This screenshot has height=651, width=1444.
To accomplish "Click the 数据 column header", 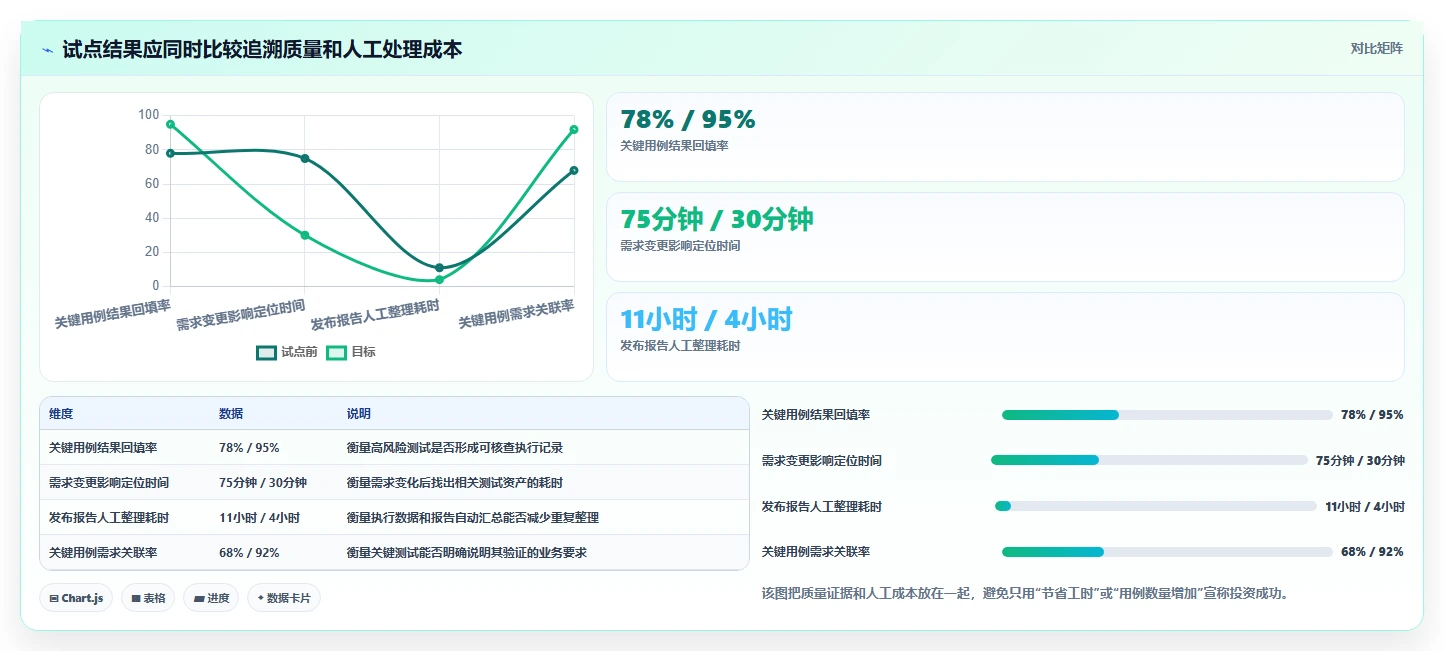I will (231, 414).
